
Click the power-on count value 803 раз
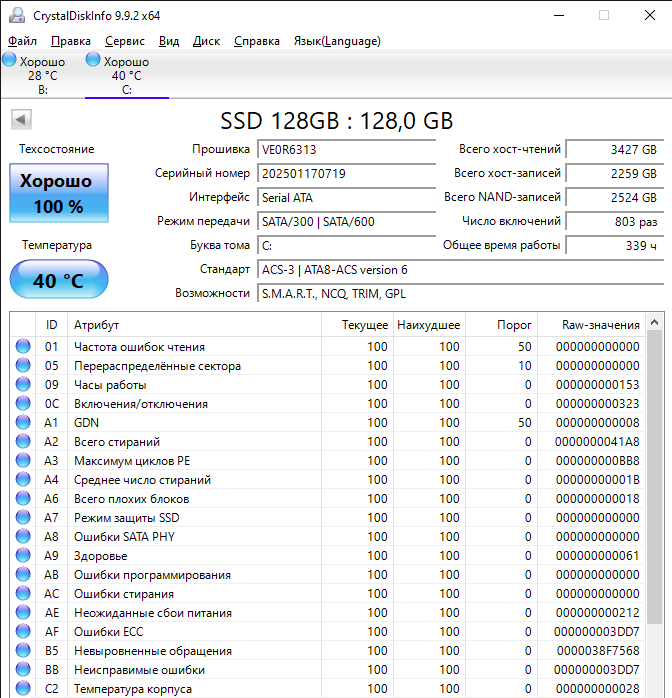pos(615,222)
